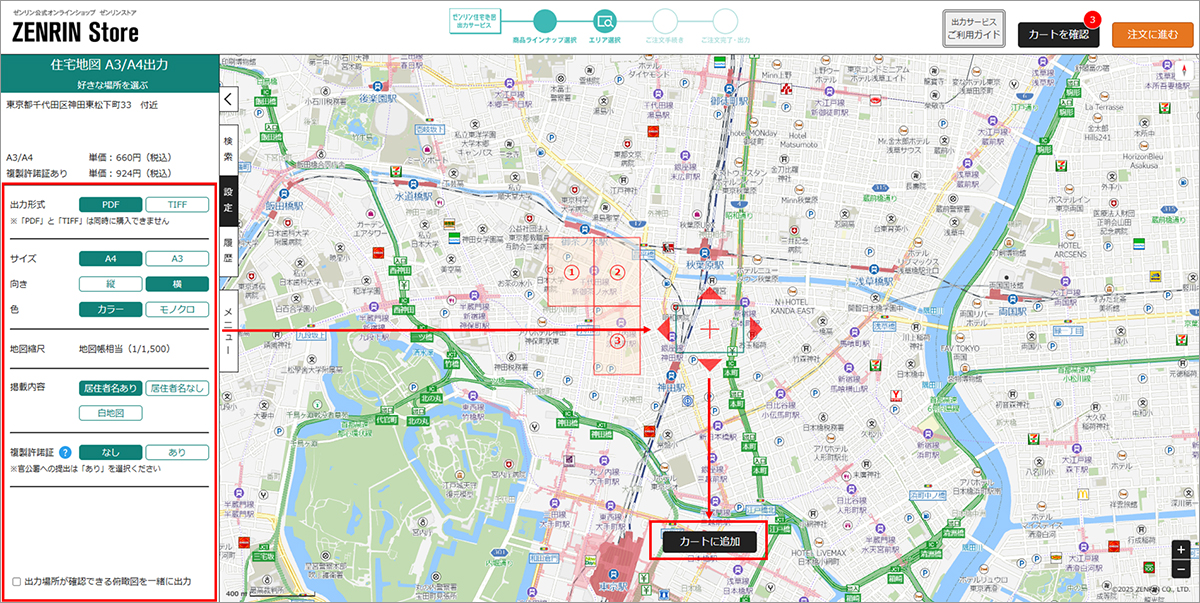Choose A3 paper size
The height and width of the screenshot is (603, 1200).
(x=177, y=258)
